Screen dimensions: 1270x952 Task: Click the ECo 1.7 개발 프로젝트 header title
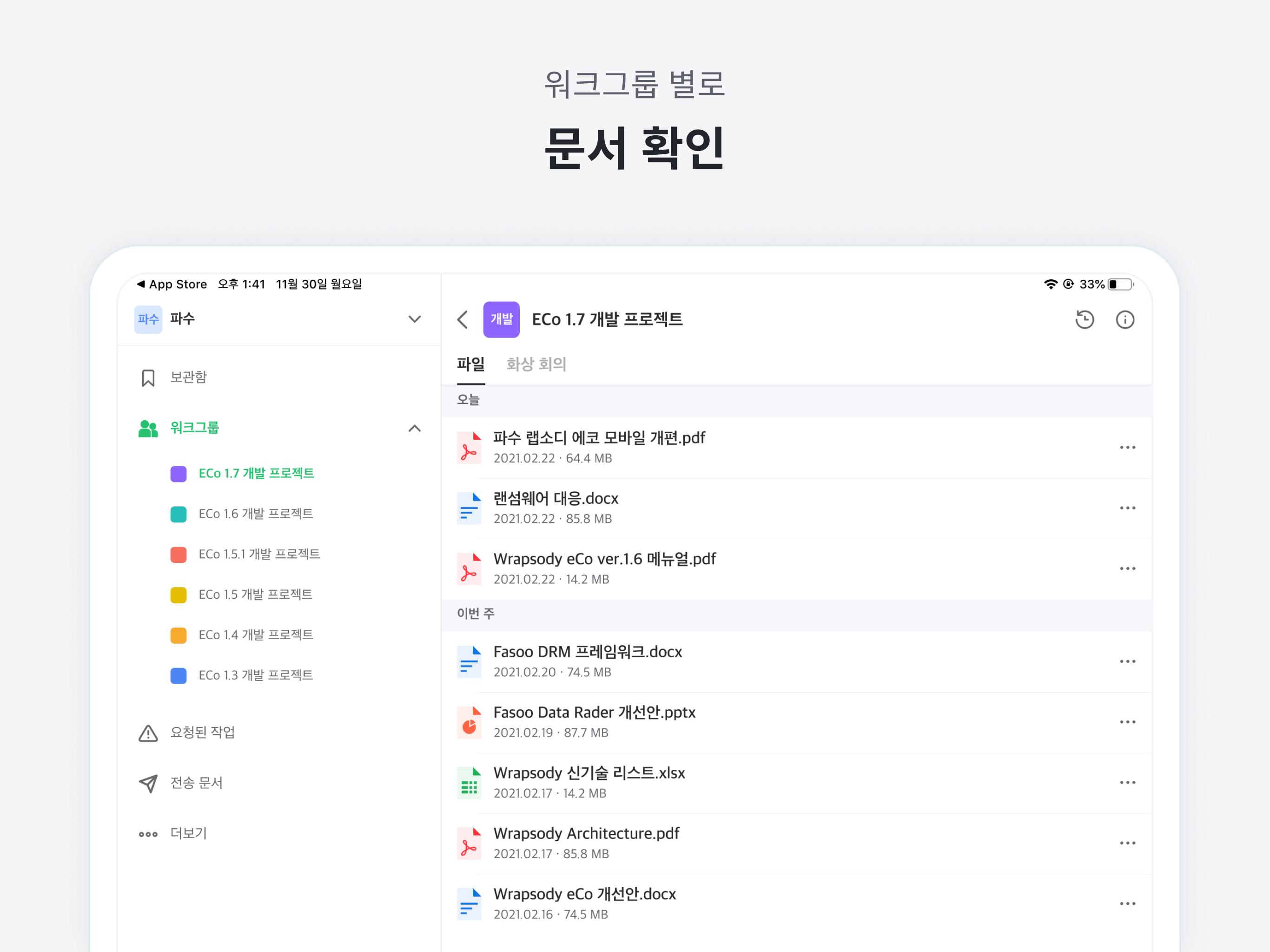coord(608,319)
